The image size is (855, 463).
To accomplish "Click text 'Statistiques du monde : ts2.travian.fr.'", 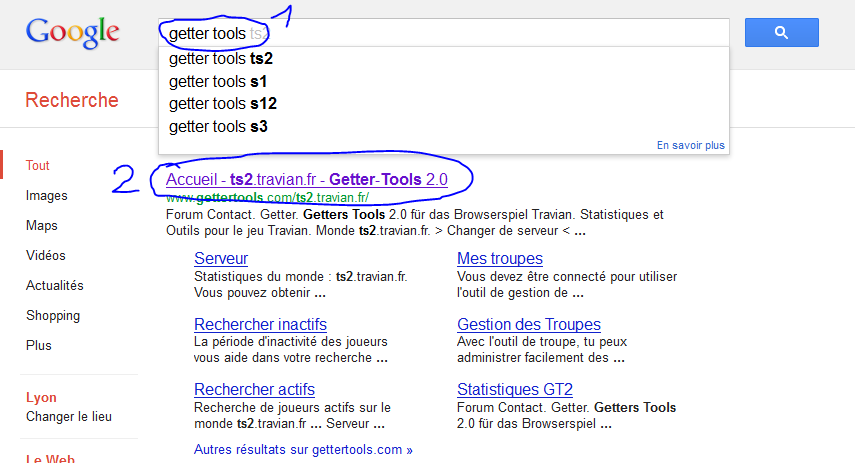I will point(300,276).
